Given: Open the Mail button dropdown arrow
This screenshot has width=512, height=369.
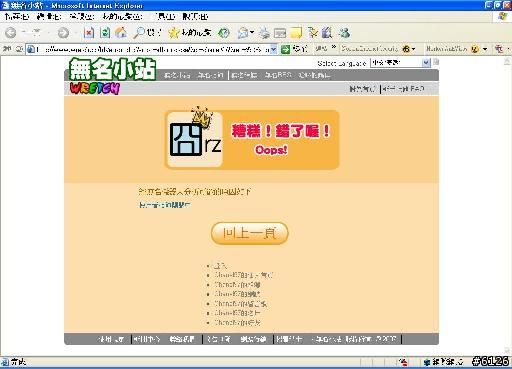Looking at the screenshot, I should [252, 33].
